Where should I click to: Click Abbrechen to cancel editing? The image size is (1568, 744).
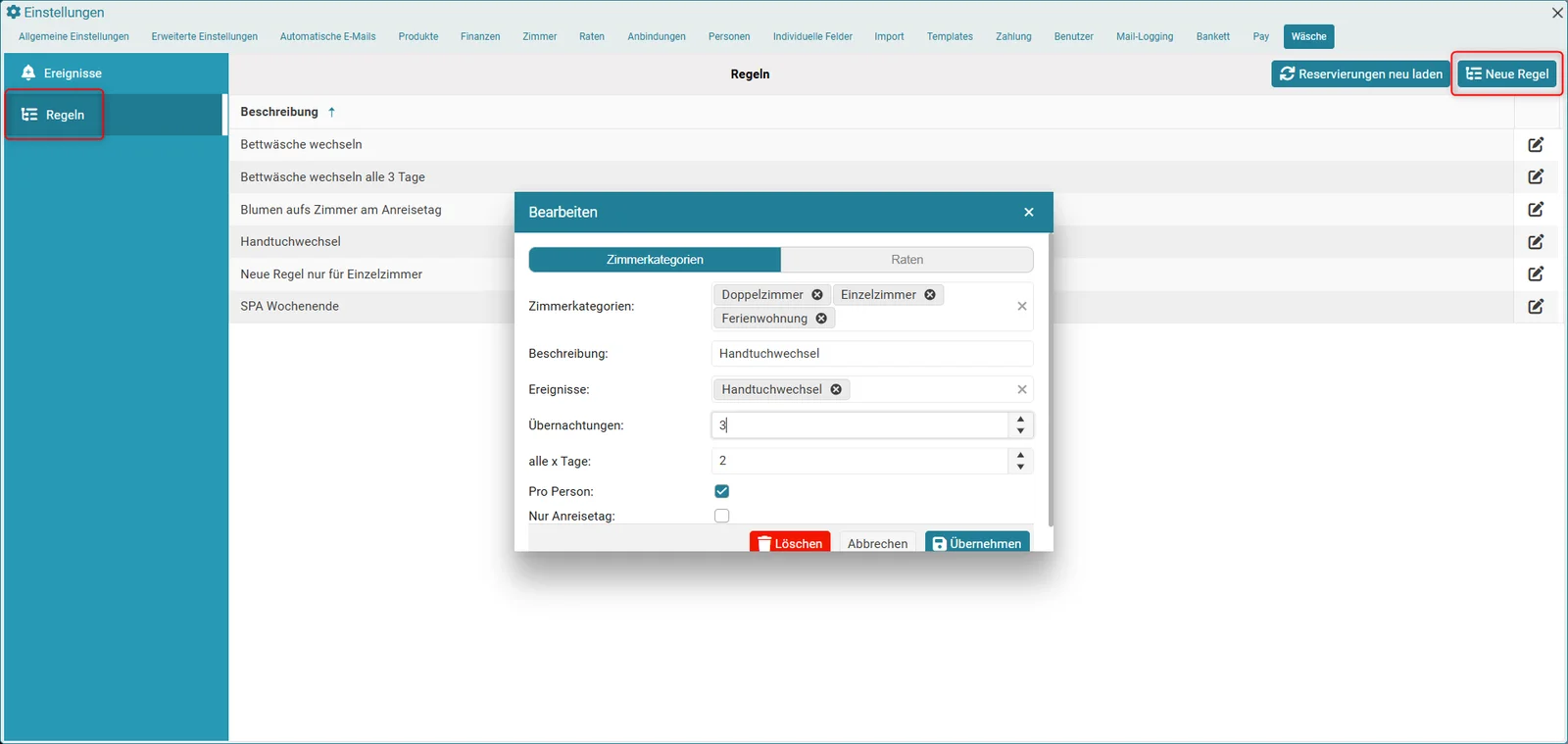coord(878,543)
